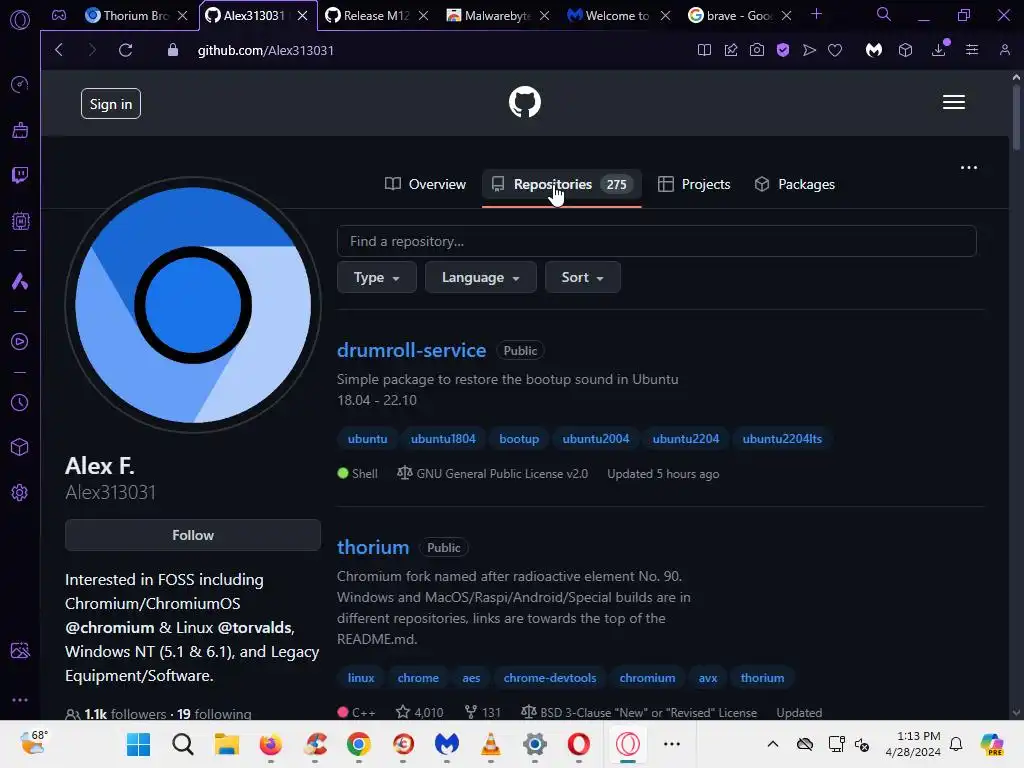This screenshot has width=1024, height=768.
Task: Click the profile avatar image
Action: point(193,305)
